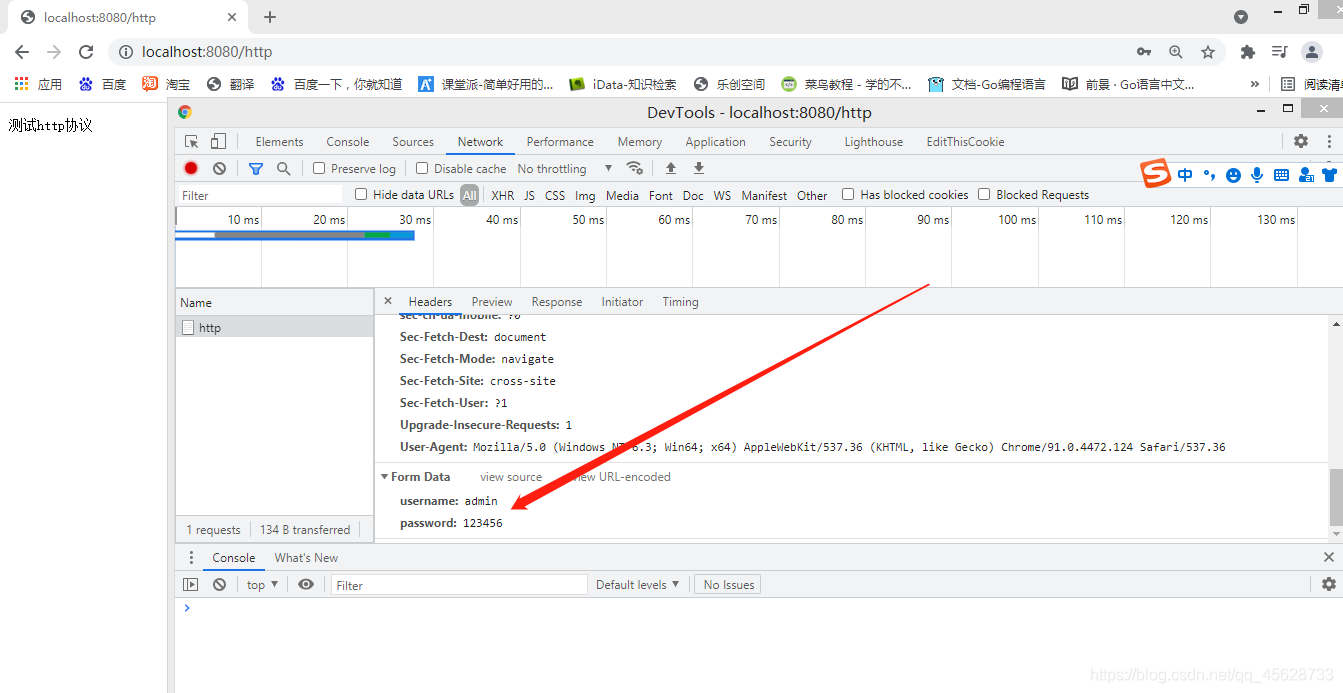The image size is (1343, 693).
Task: Create a live expression with the eye icon
Action: [x=306, y=584]
